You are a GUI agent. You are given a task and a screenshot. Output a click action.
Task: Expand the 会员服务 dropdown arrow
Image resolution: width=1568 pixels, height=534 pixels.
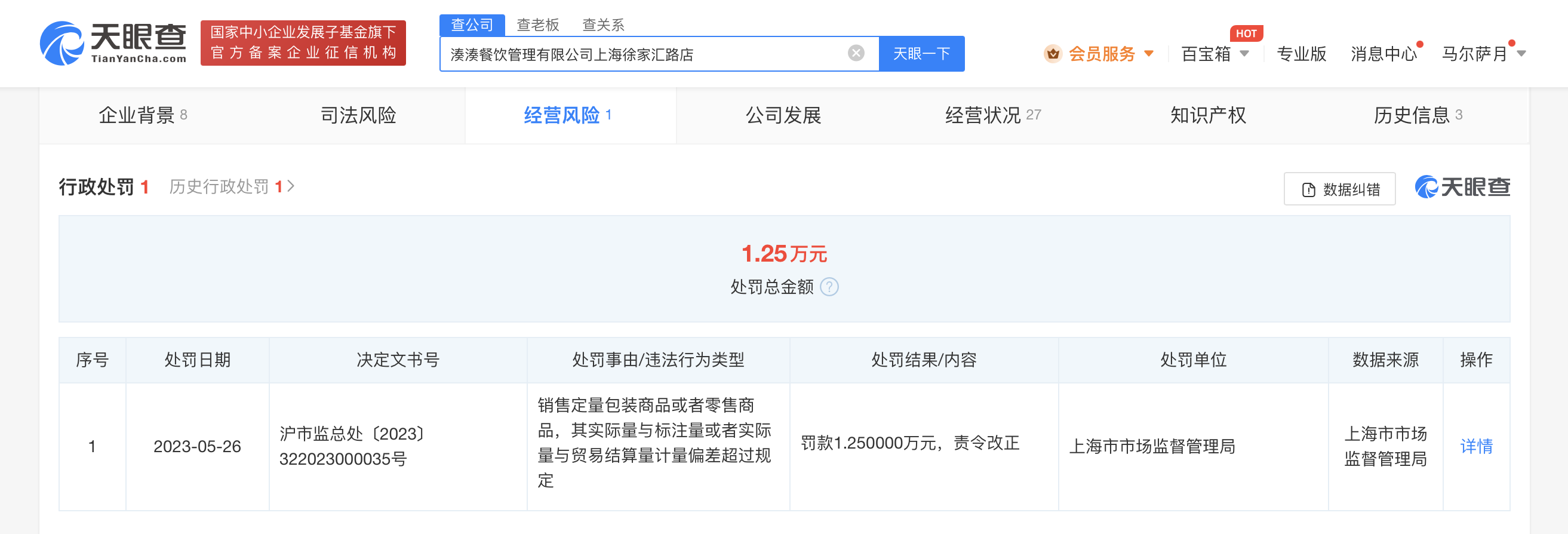click(1149, 54)
